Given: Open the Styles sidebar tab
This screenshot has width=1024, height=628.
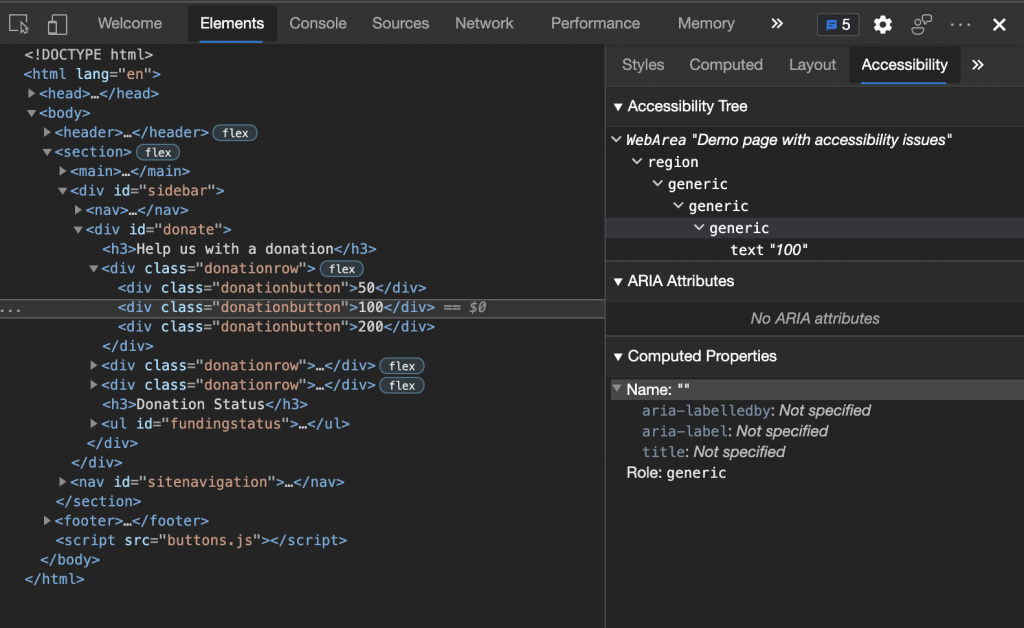Looking at the screenshot, I should (x=643, y=65).
